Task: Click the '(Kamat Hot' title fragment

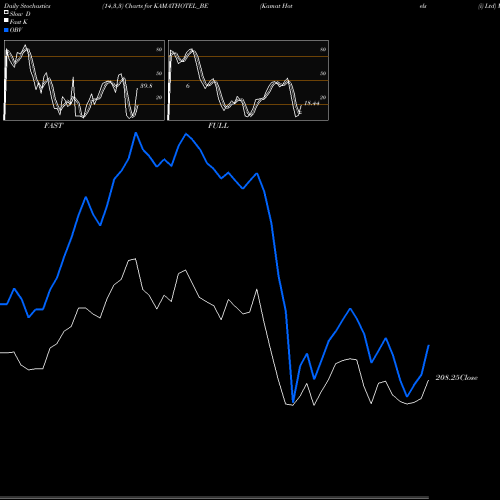Action: point(276,6)
